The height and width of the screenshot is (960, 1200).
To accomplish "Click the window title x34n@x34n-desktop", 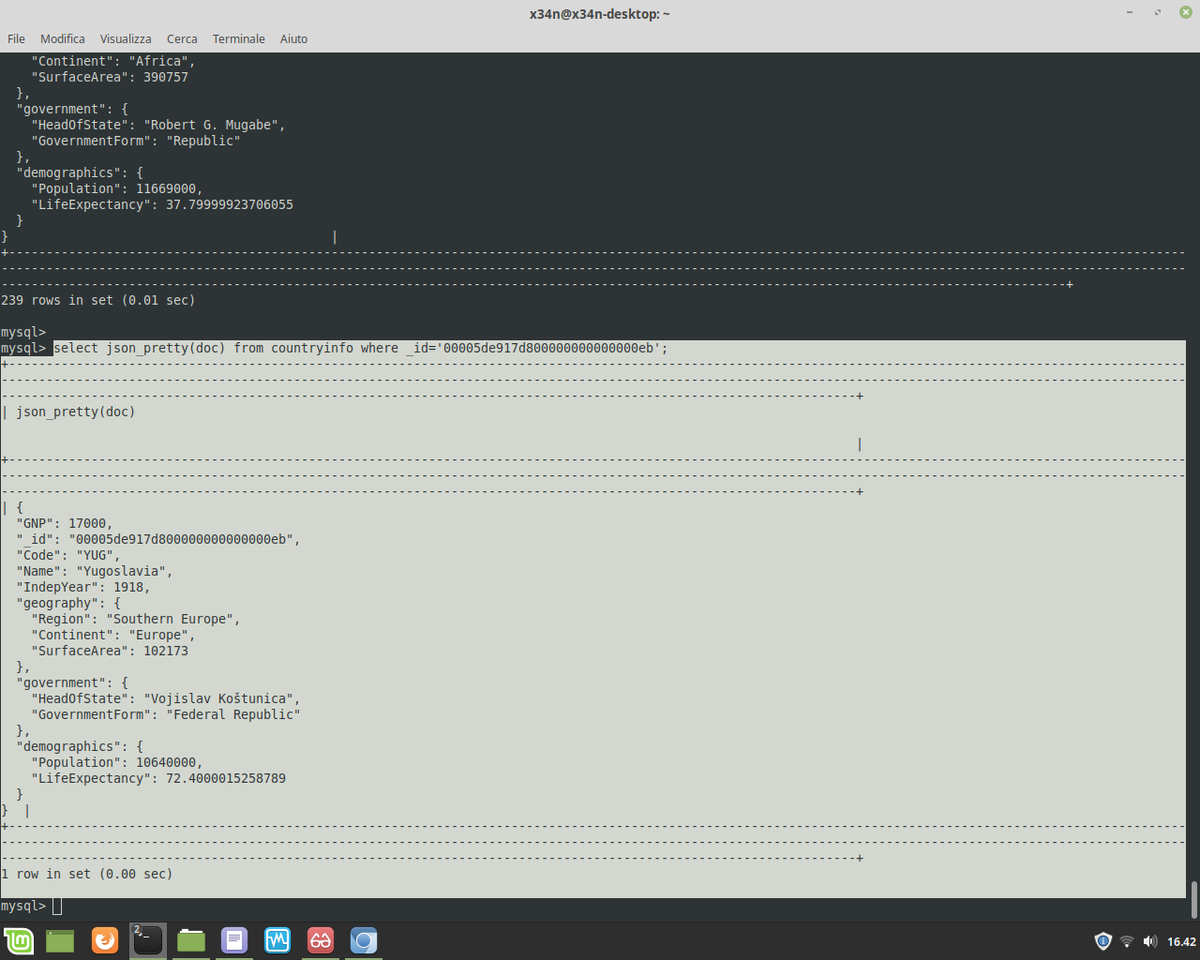I will pyautogui.click(x=600, y=14).
